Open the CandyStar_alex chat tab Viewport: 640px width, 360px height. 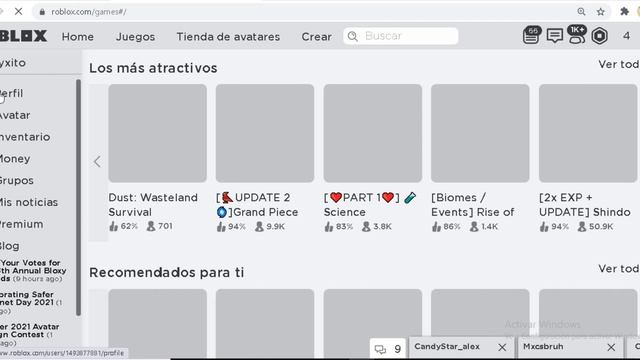pos(447,347)
